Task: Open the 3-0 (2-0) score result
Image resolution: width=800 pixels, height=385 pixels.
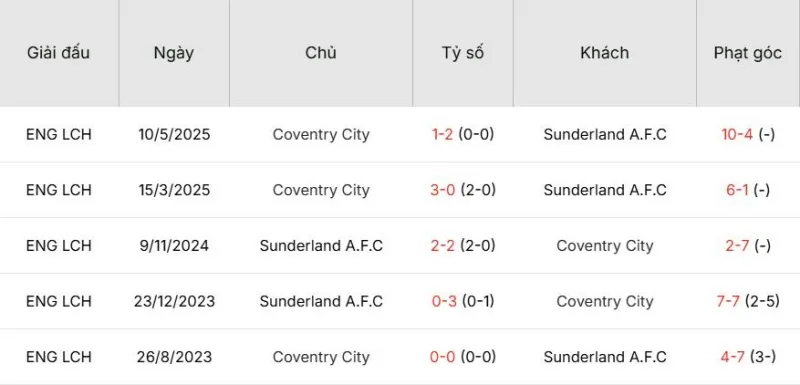Action: click(463, 190)
